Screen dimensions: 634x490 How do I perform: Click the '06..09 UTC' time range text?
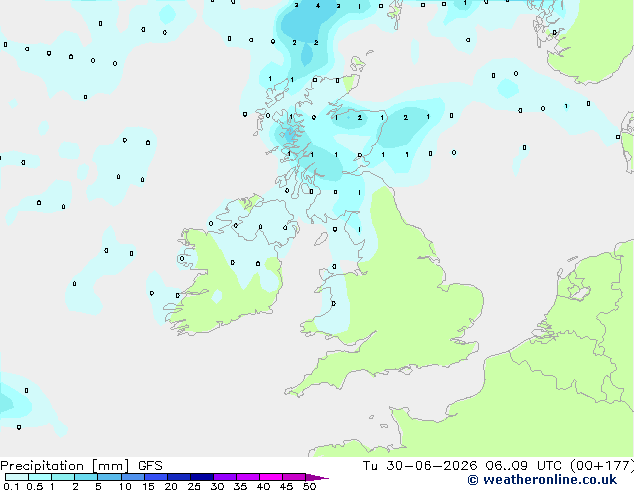click(523, 466)
